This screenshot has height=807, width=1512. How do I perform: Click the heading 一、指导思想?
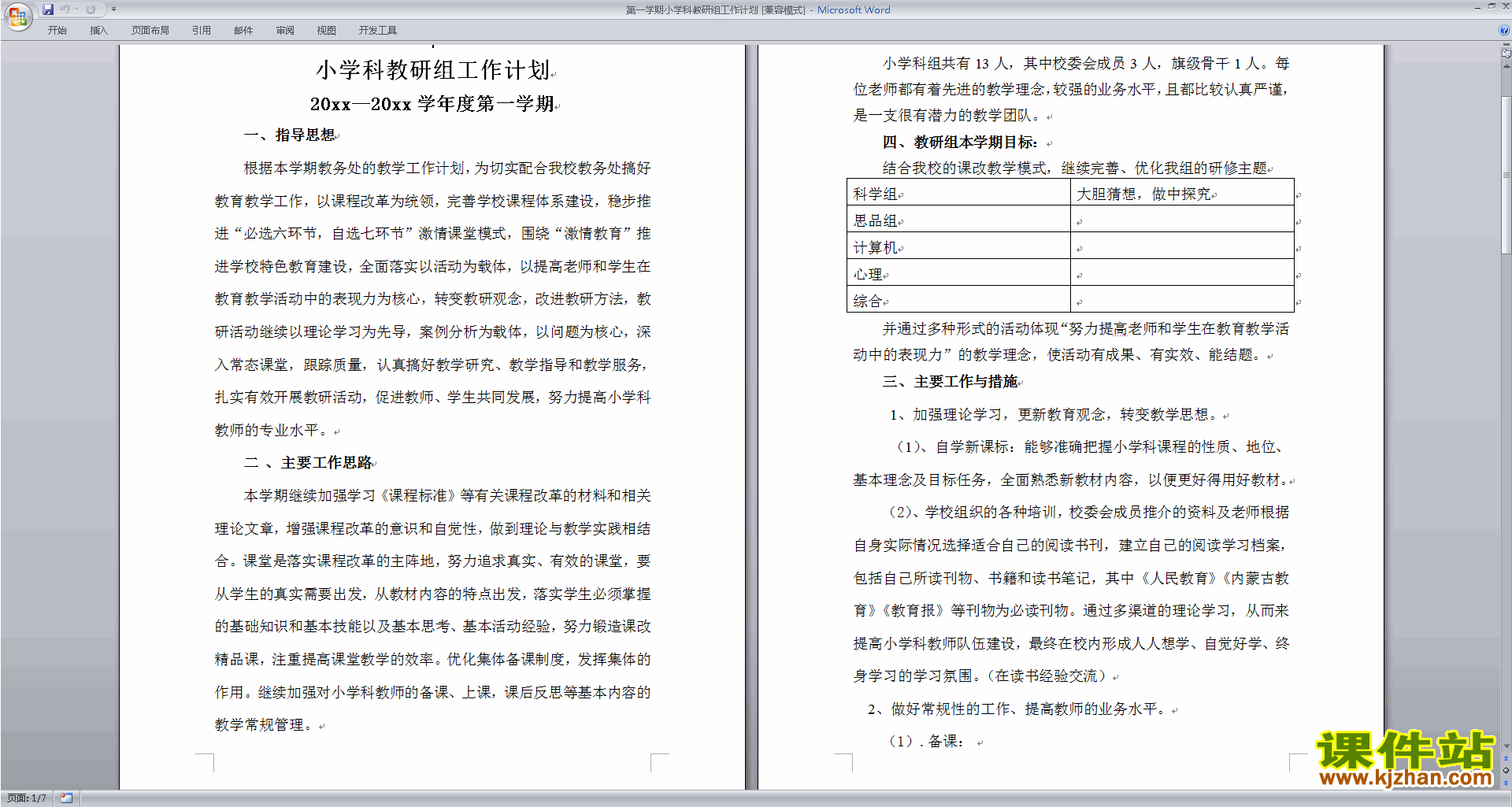[x=290, y=135]
